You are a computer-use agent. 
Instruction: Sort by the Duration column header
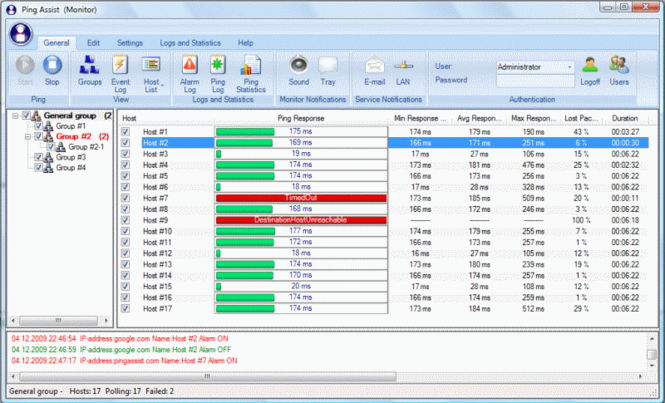pos(625,118)
